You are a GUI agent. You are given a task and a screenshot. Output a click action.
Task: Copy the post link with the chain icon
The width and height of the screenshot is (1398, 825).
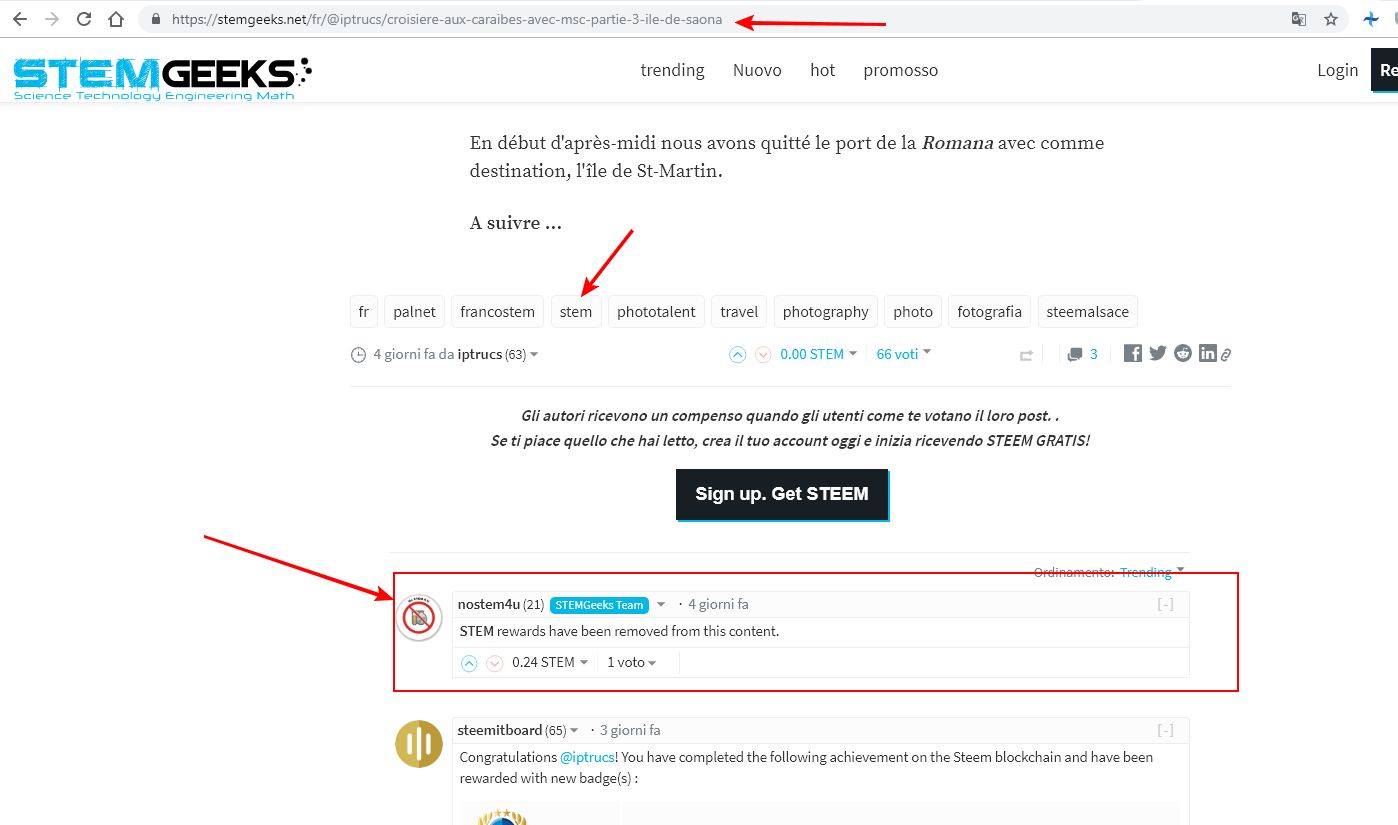coord(1225,354)
